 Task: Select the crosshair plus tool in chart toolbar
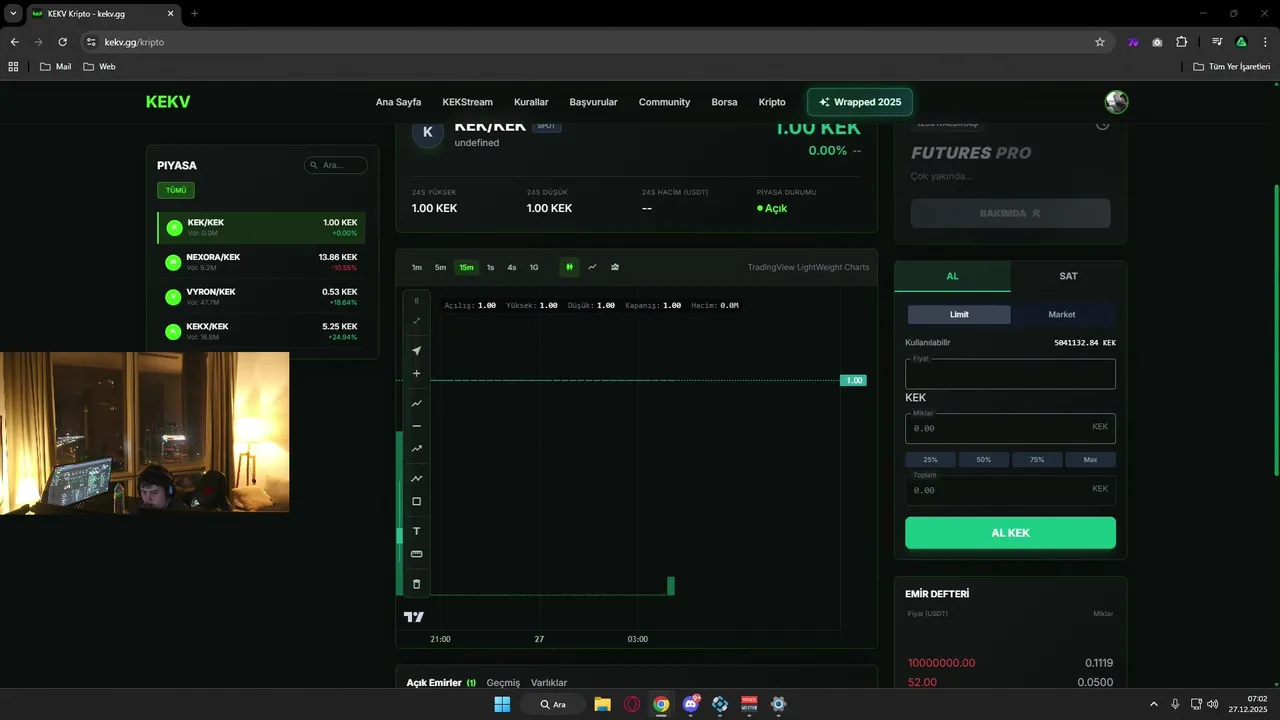coord(417,374)
